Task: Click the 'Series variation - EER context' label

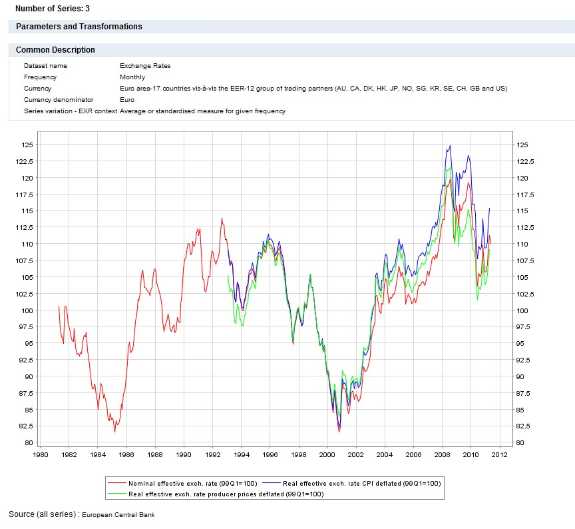Action: click(70, 111)
